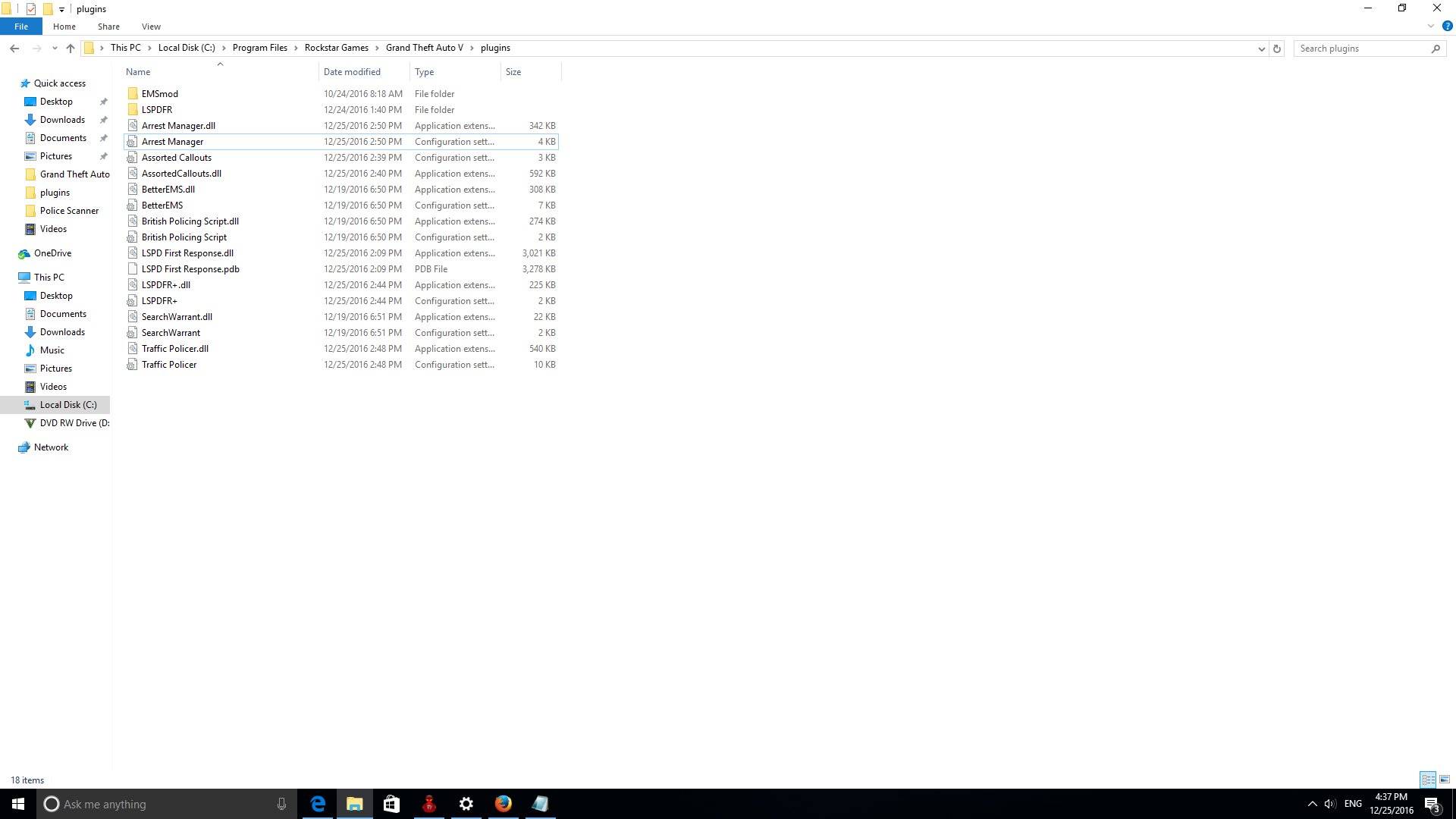
Task: Open the Windows Store taskbar icon
Action: [x=391, y=804]
